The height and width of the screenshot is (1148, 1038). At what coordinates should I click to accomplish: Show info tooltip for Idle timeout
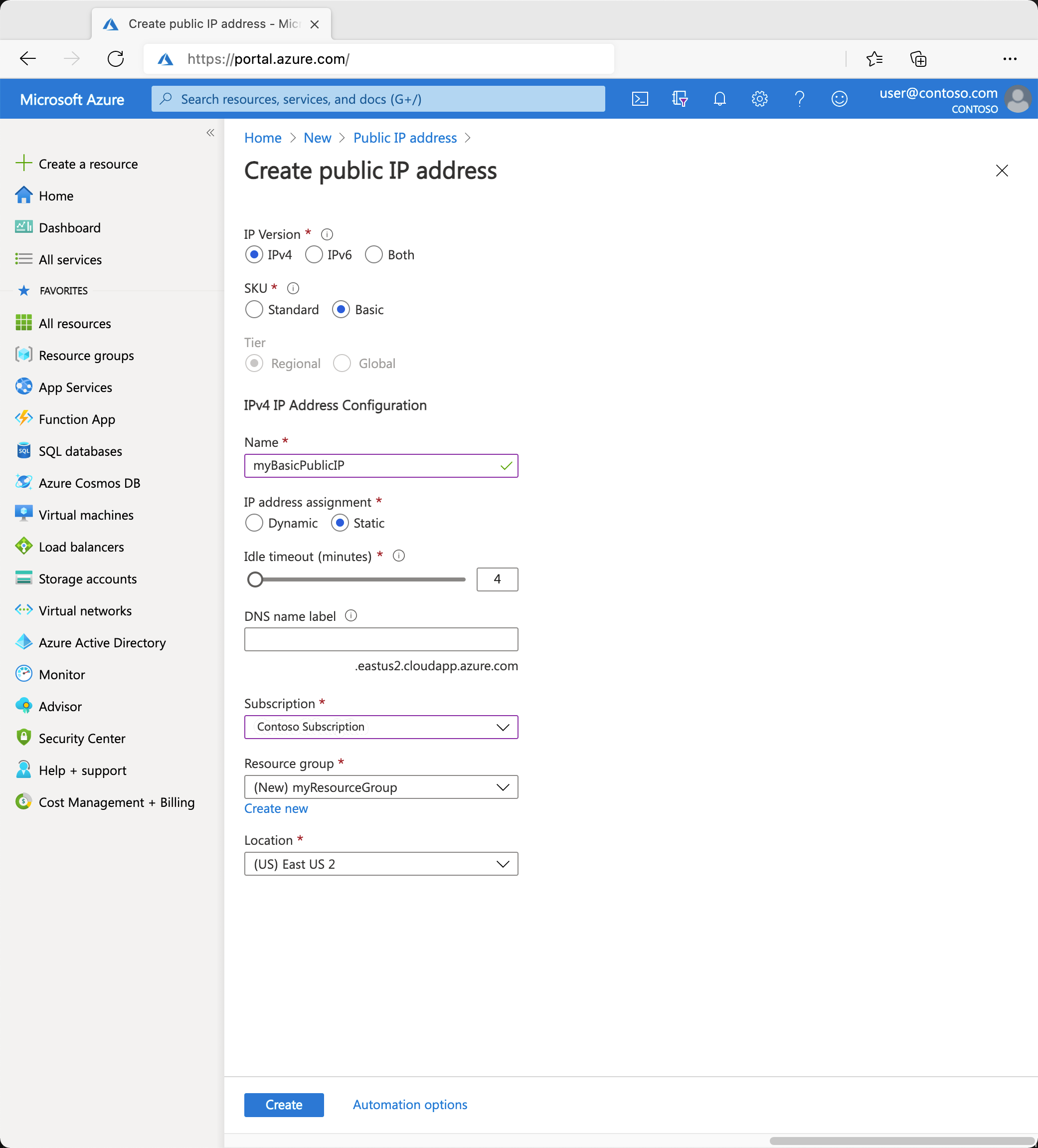click(398, 556)
